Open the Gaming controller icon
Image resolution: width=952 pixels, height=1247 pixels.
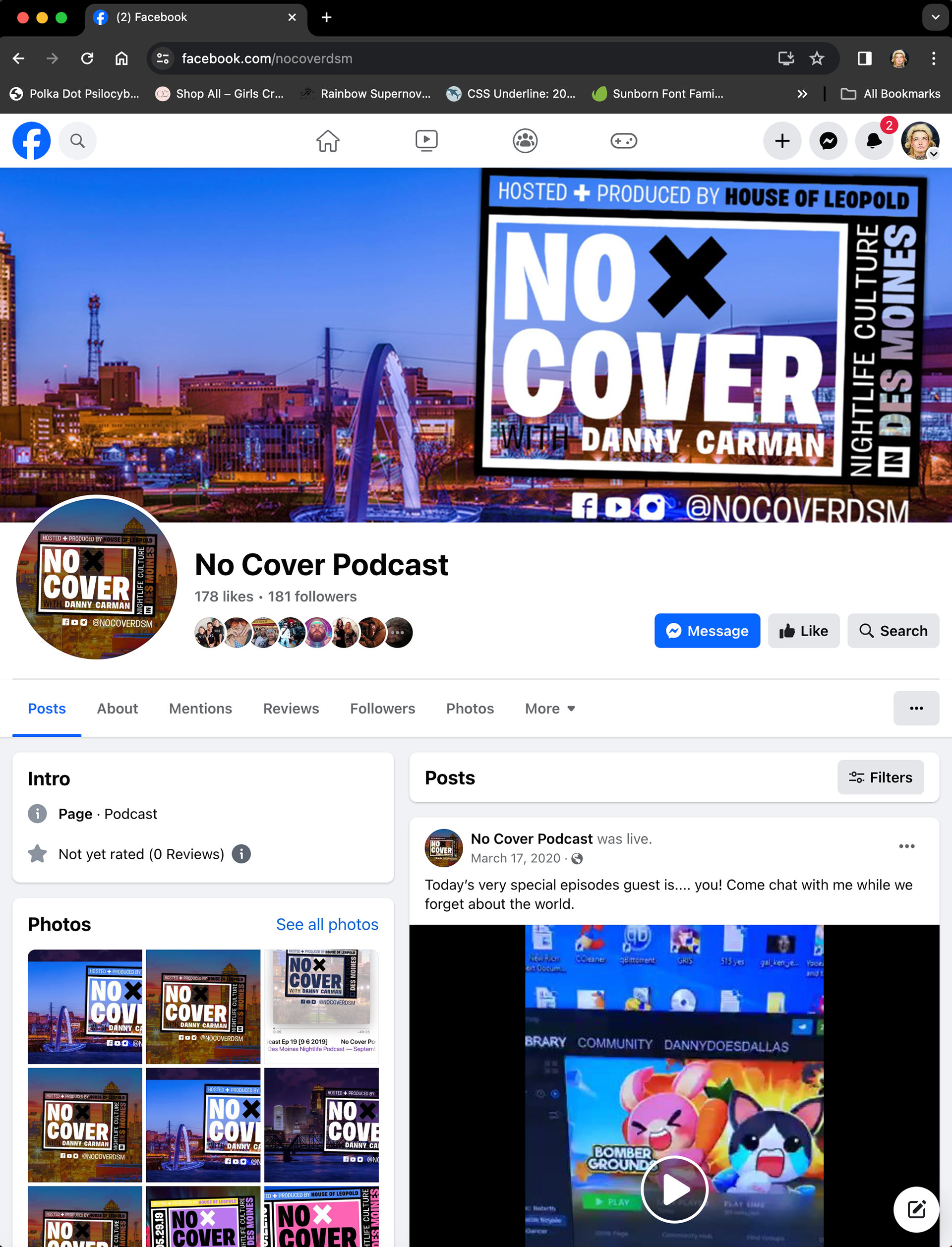coord(624,140)
